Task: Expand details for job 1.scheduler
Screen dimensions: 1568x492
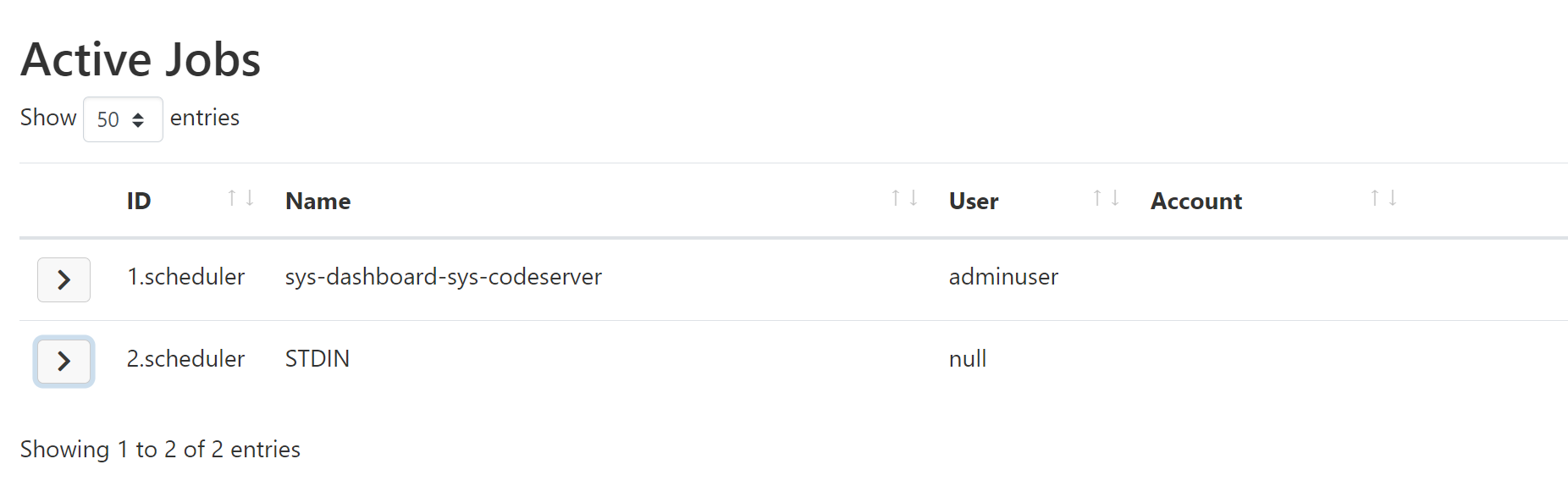Action: click(63, 279)
